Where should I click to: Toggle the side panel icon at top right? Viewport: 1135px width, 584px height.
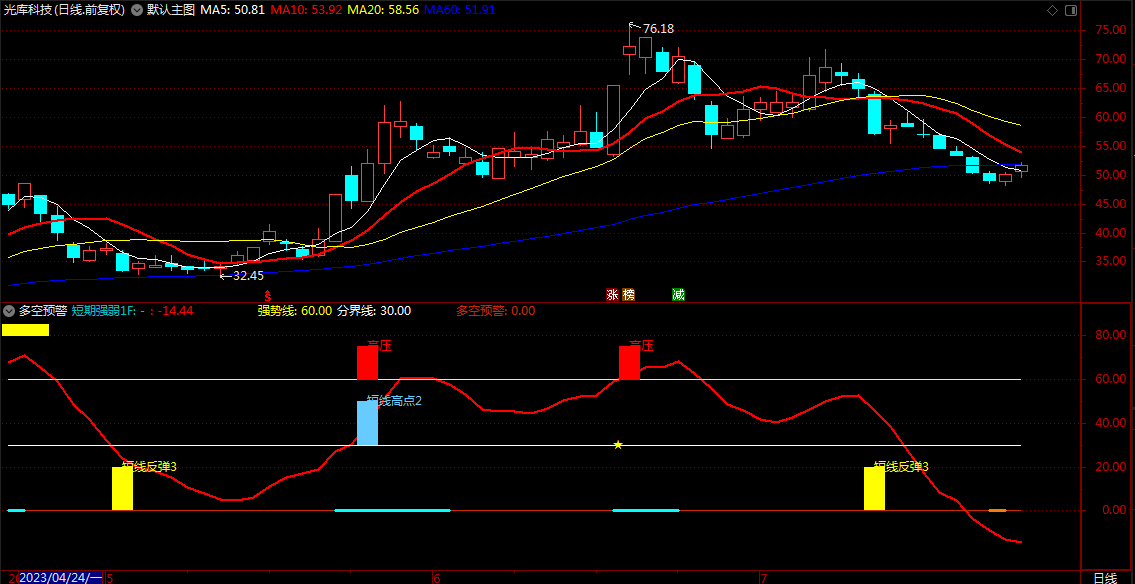(1071, 10)
